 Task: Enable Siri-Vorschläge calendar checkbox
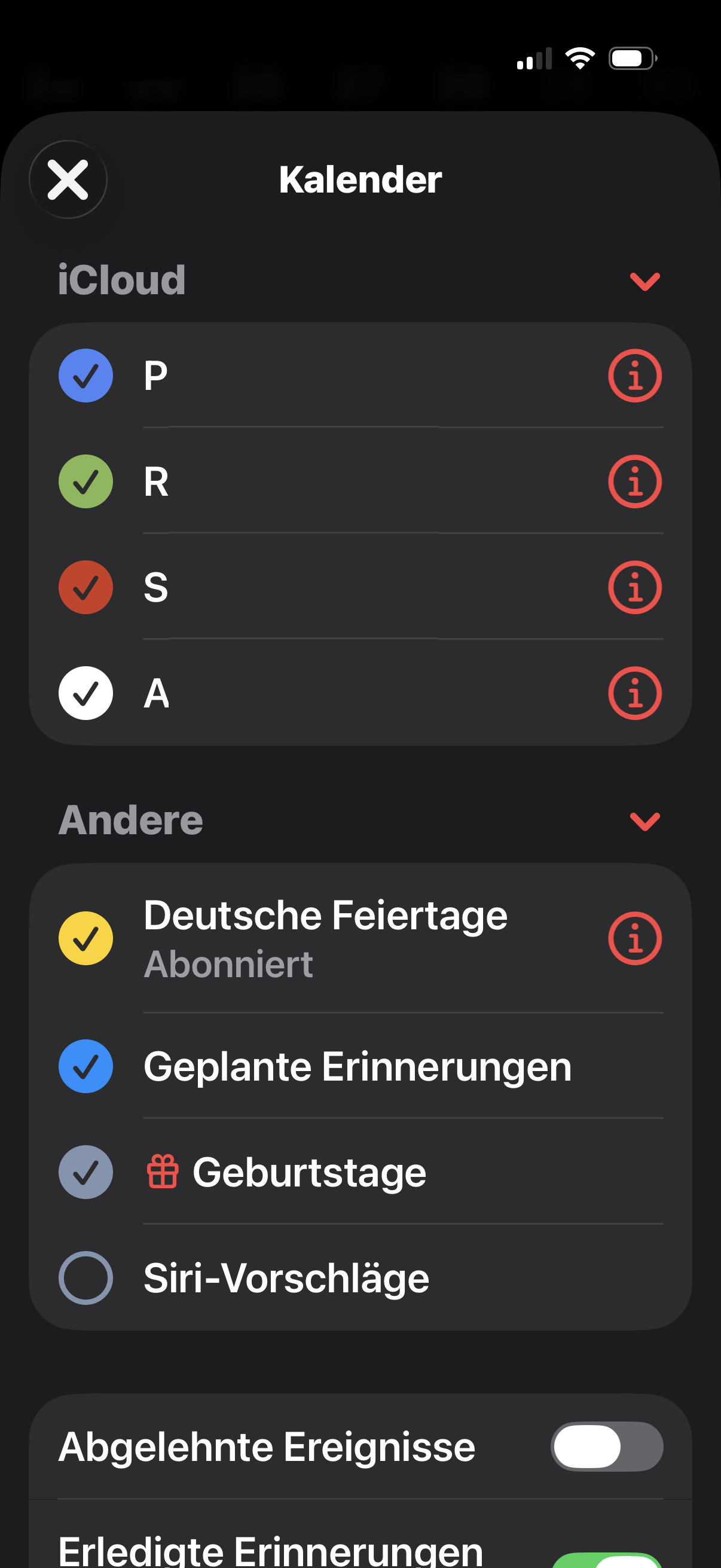[x=85, y=1277]
